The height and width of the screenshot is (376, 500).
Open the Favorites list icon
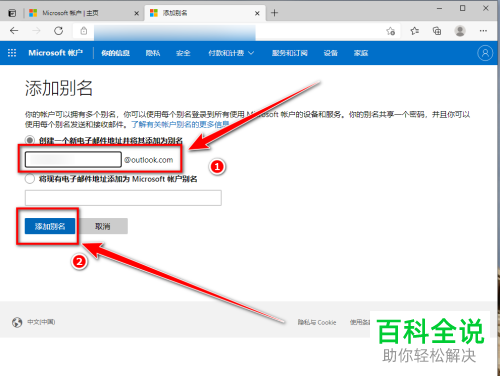click(414, 31)
